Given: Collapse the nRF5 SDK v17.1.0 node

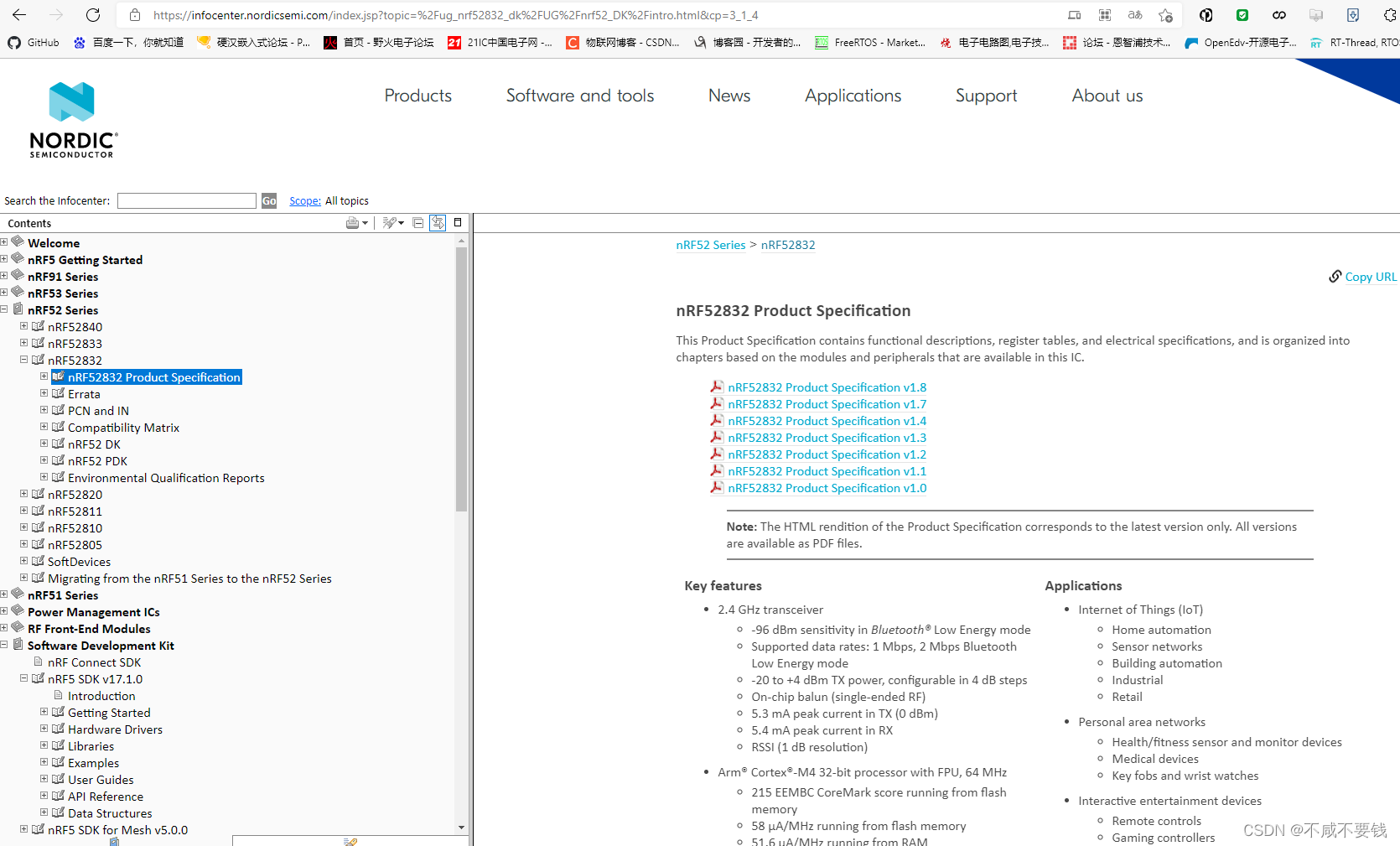Looking at the screenshot, I should point(24,678).
